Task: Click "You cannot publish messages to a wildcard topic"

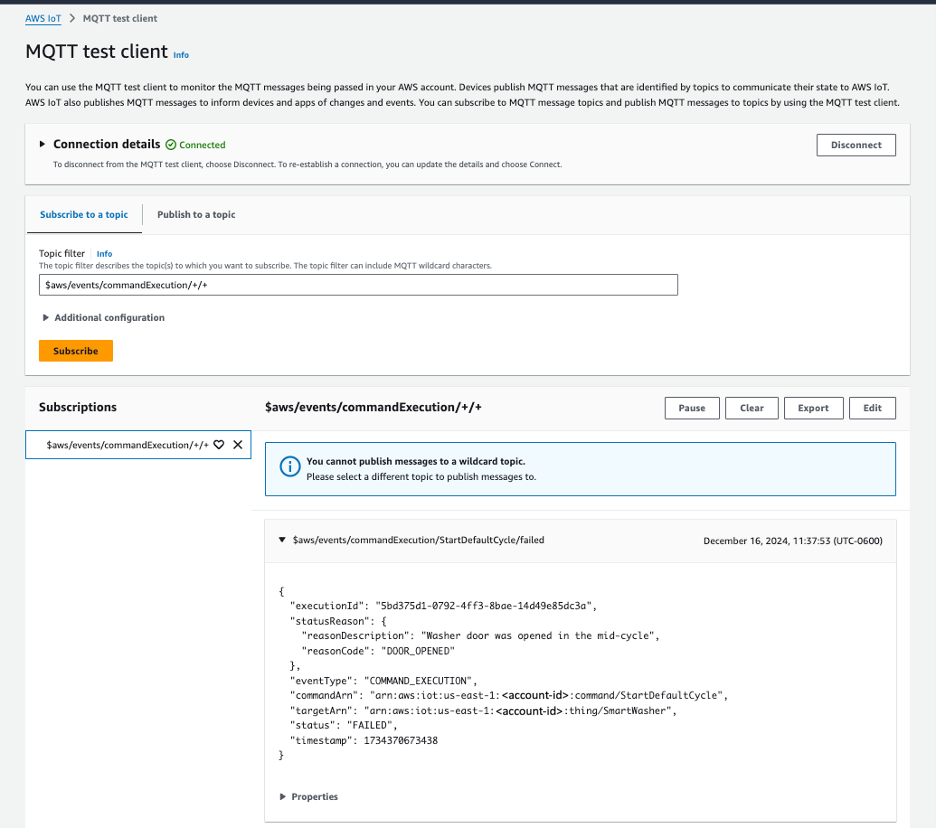Action: click(415, 461)
